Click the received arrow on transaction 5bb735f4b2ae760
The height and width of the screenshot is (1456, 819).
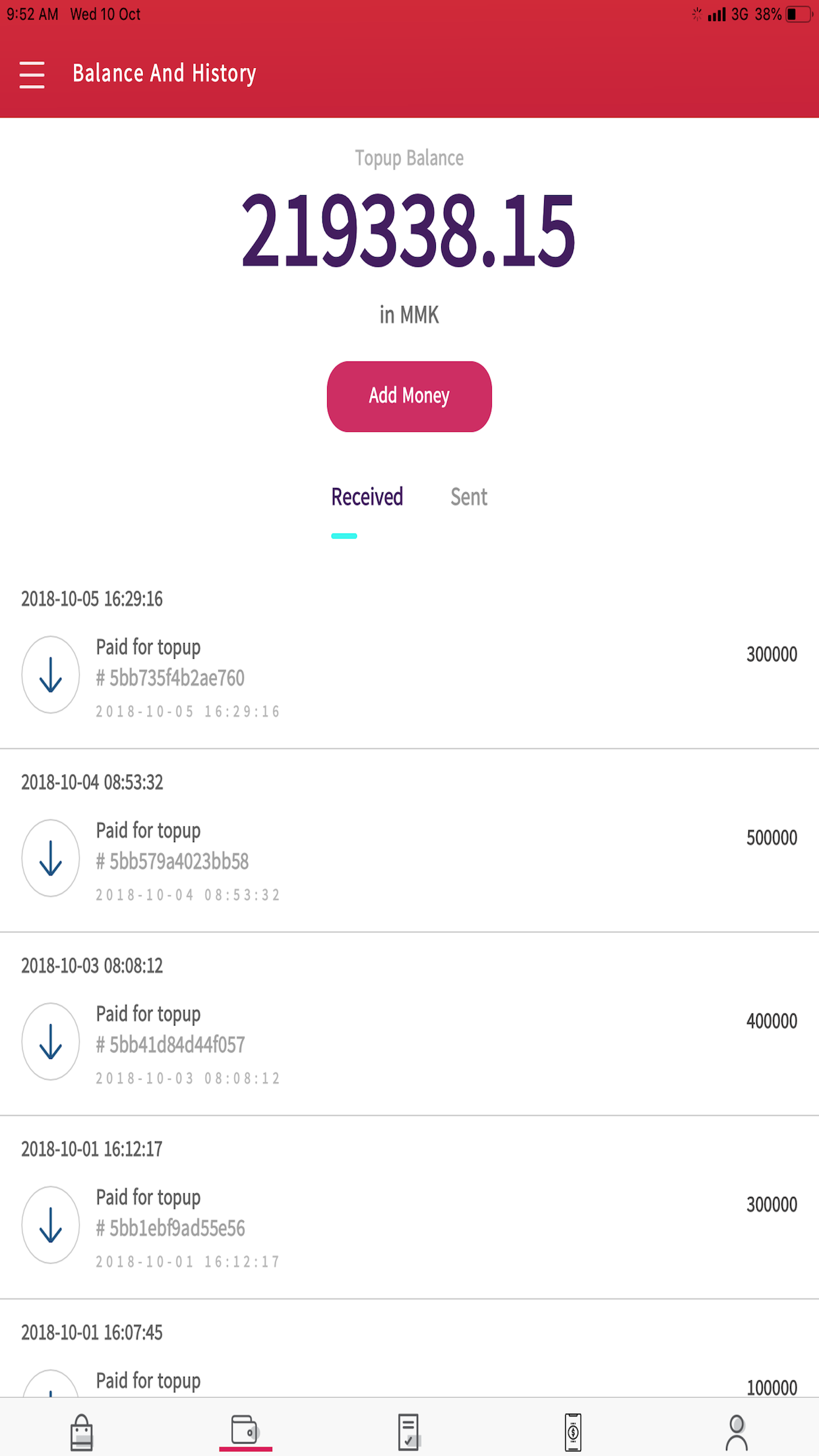click(x=50, y=674)
